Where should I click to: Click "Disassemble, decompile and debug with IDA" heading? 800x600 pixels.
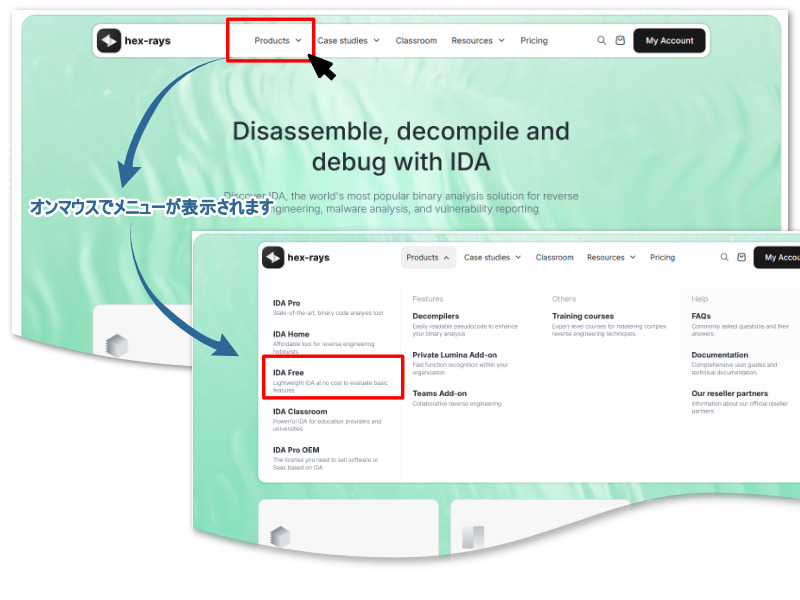(x=401, y=146)
